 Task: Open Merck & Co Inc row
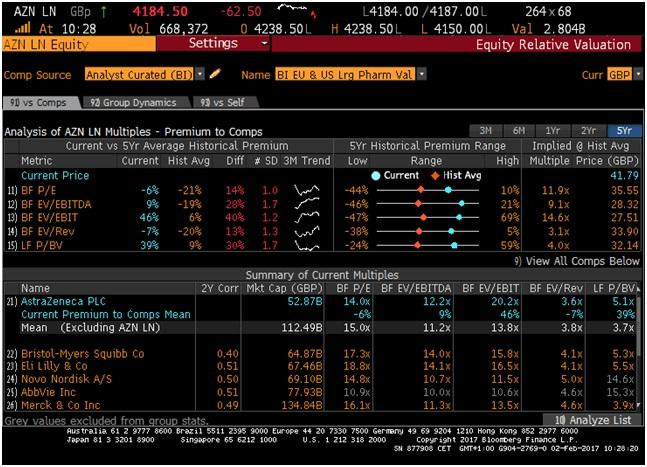click(x=322, y=405)
